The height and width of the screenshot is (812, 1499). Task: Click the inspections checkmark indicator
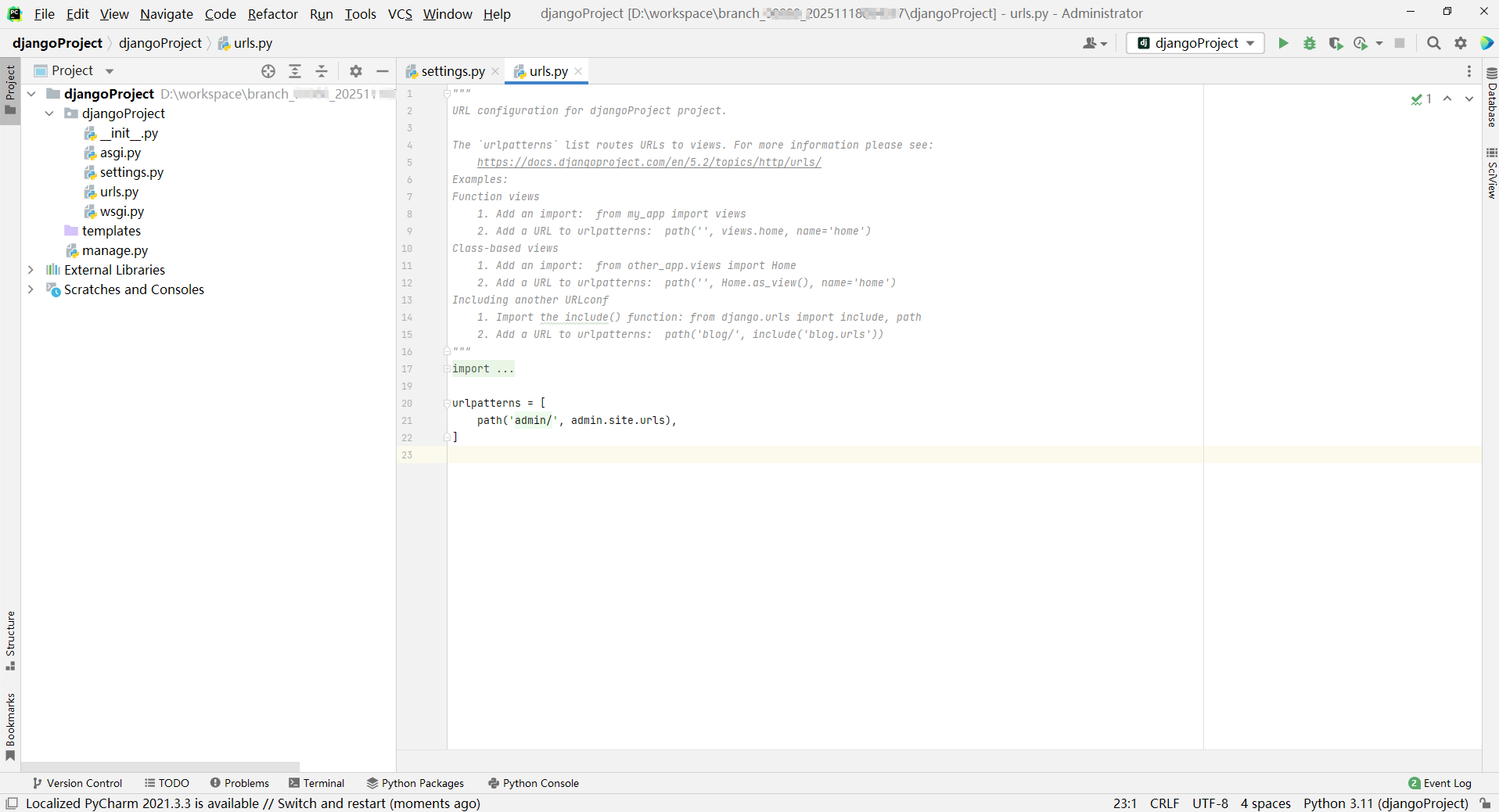pos(1421,99)
